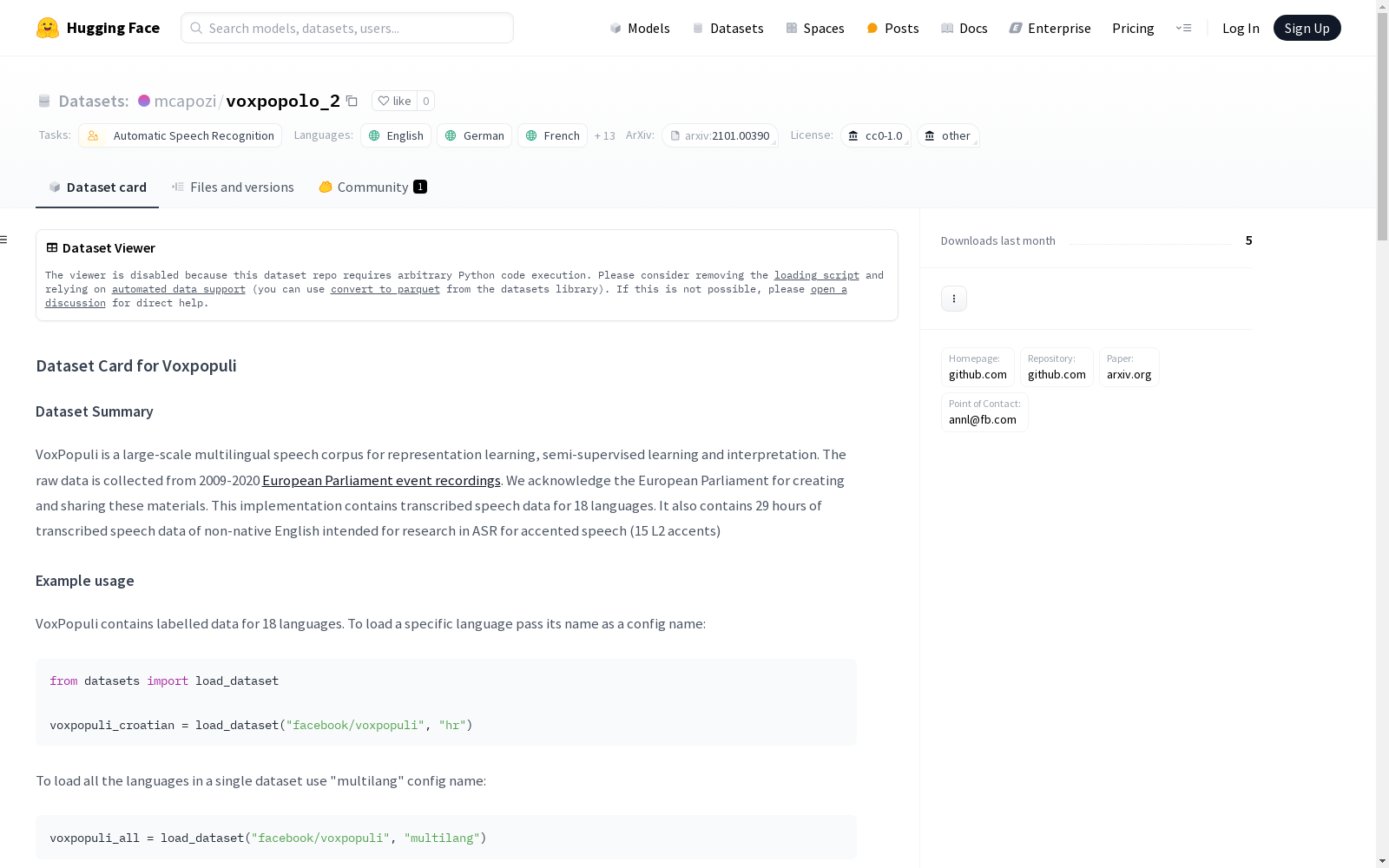The height and width of the screenshot is (868, 1389).
Task: Open the Community tab
Action: point(372,187)
